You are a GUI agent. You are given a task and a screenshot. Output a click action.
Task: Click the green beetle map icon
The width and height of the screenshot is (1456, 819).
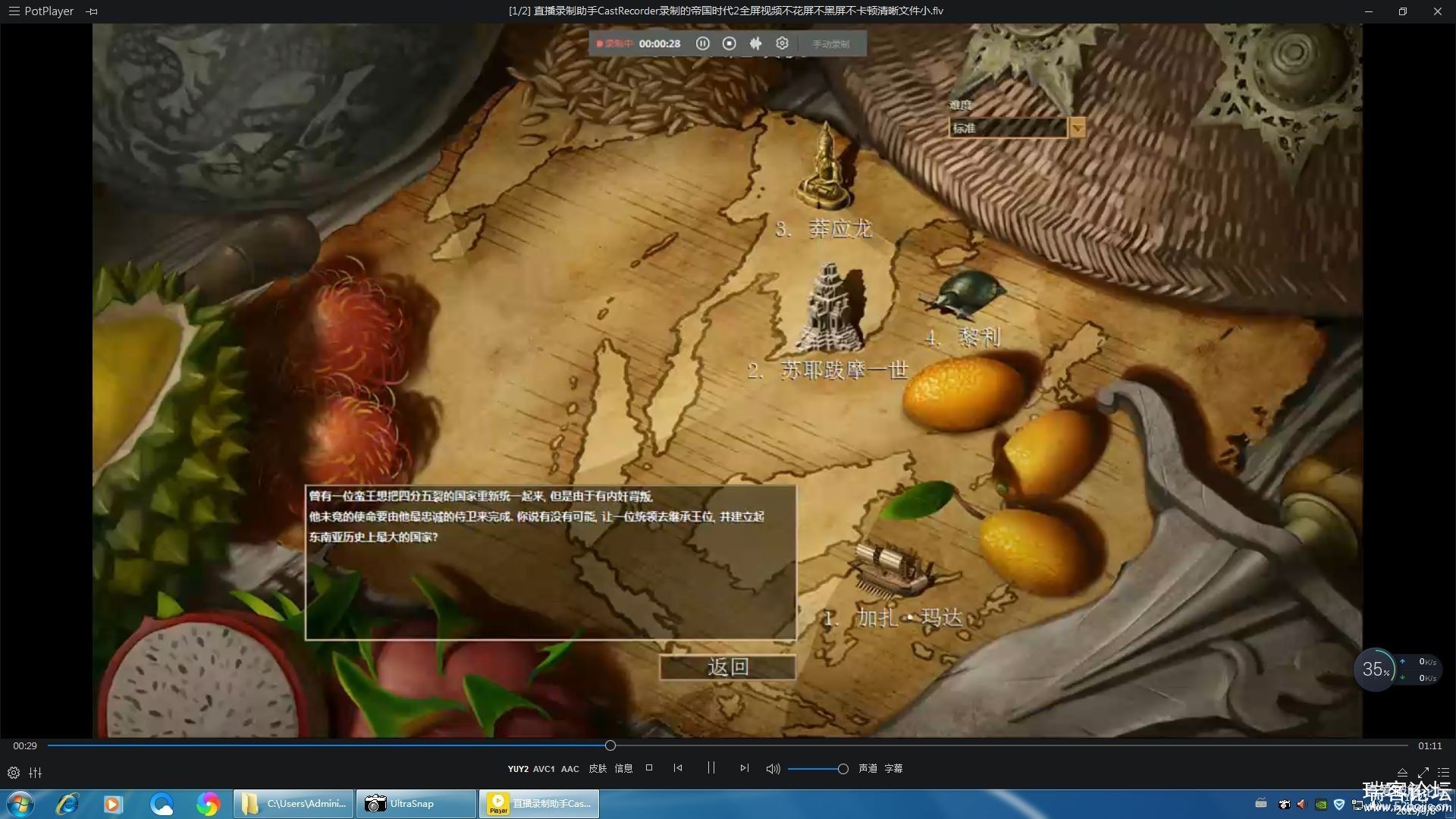963,294
